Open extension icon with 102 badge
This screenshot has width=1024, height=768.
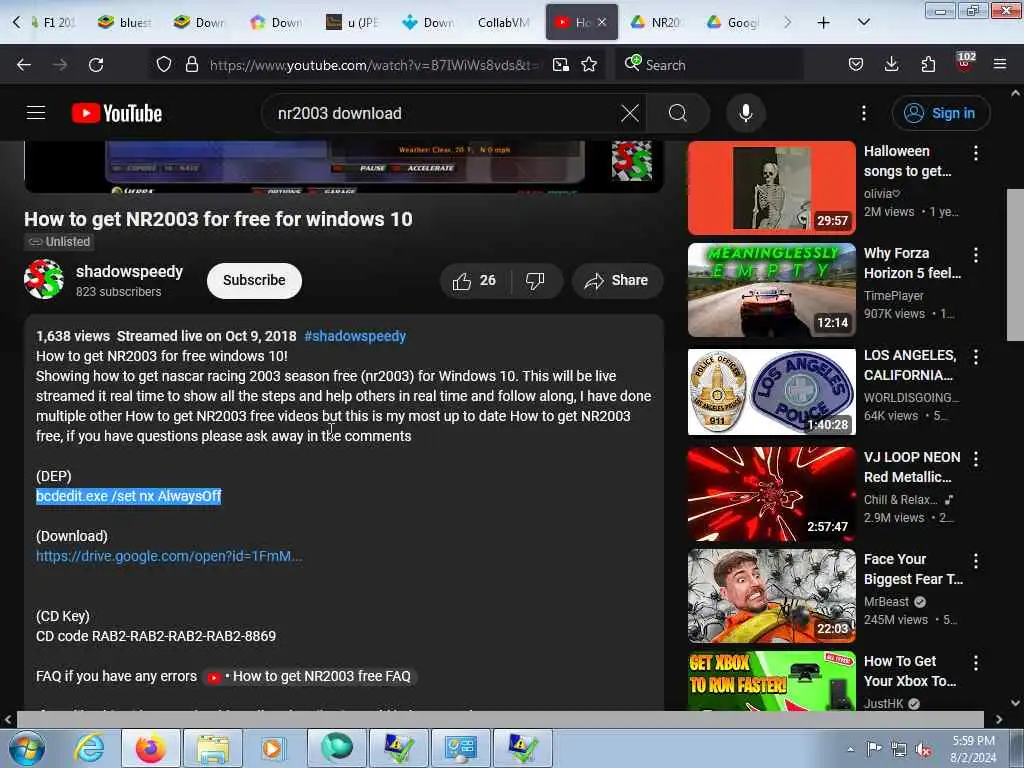tap(965, 63)
